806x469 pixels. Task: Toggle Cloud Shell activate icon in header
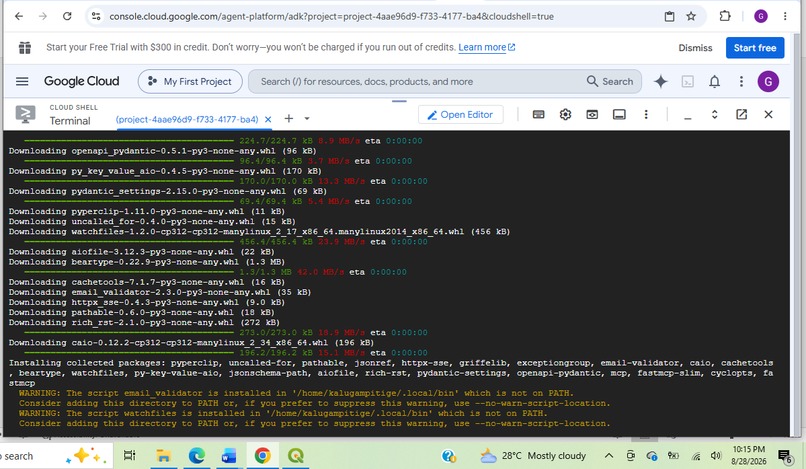[687, 81]
